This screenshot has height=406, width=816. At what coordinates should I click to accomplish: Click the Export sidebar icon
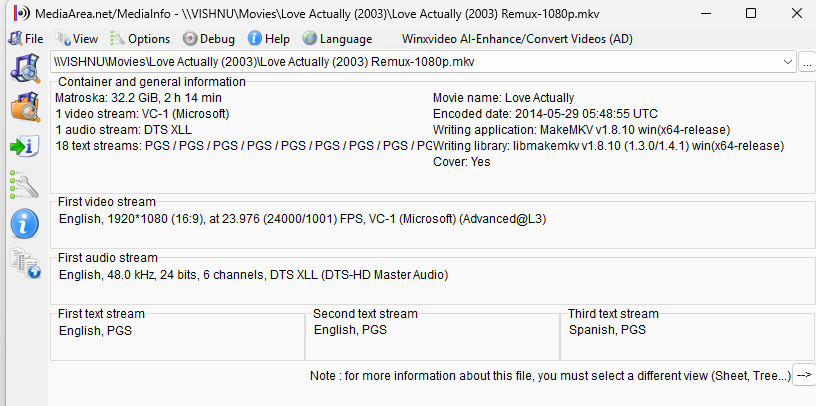(x=23, y=146)
